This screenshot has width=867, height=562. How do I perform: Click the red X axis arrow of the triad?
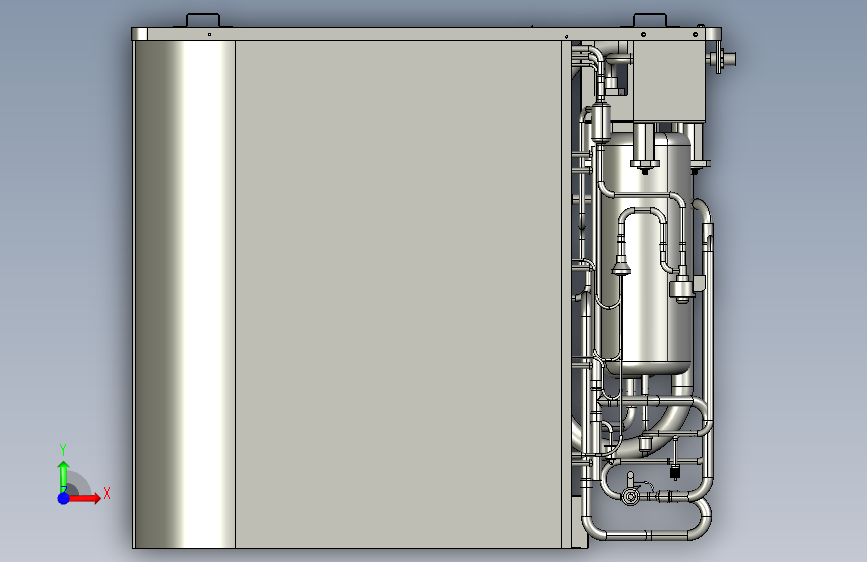[84, 498]
